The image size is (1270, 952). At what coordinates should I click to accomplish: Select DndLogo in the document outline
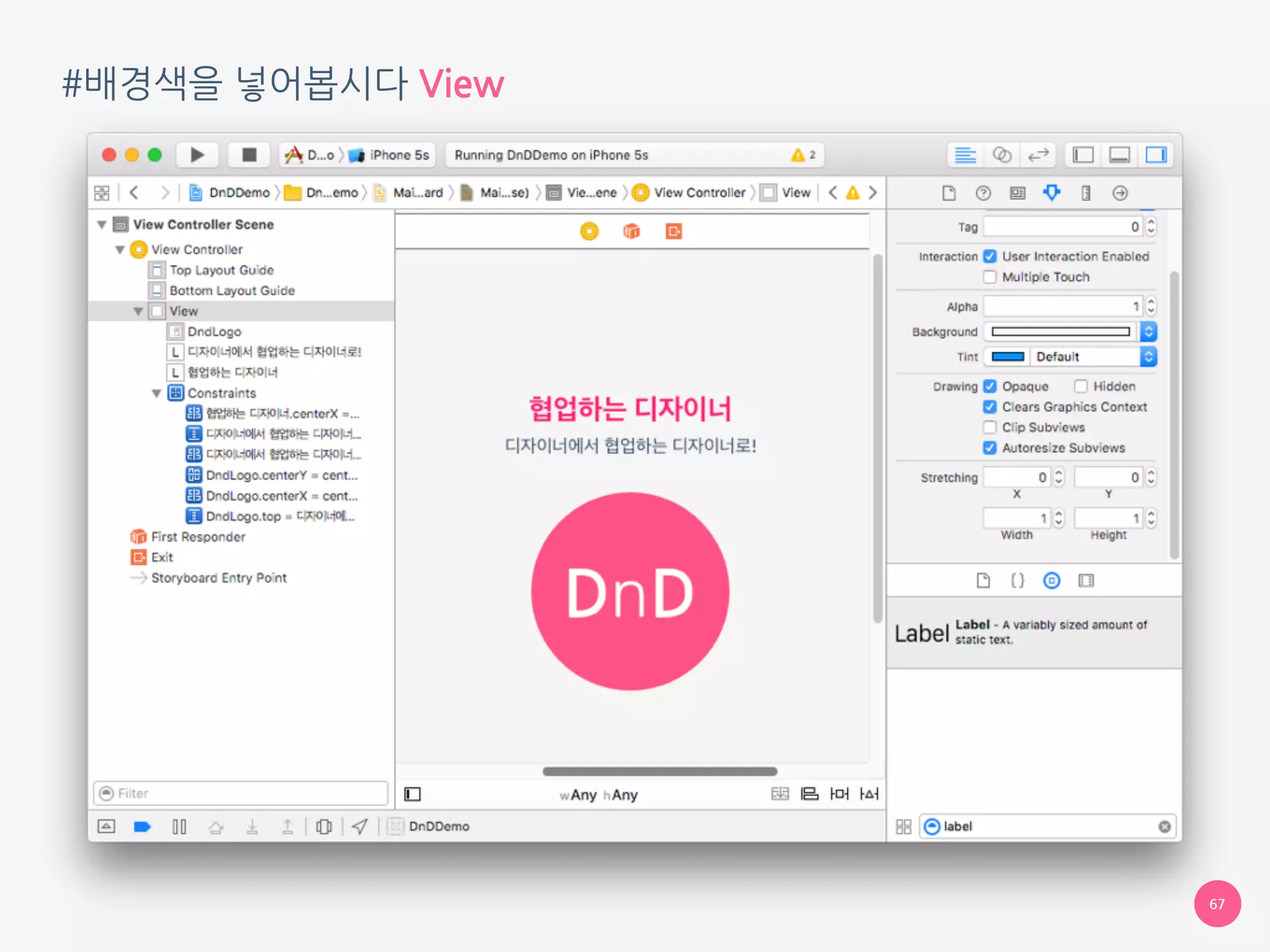coord(214,332)
